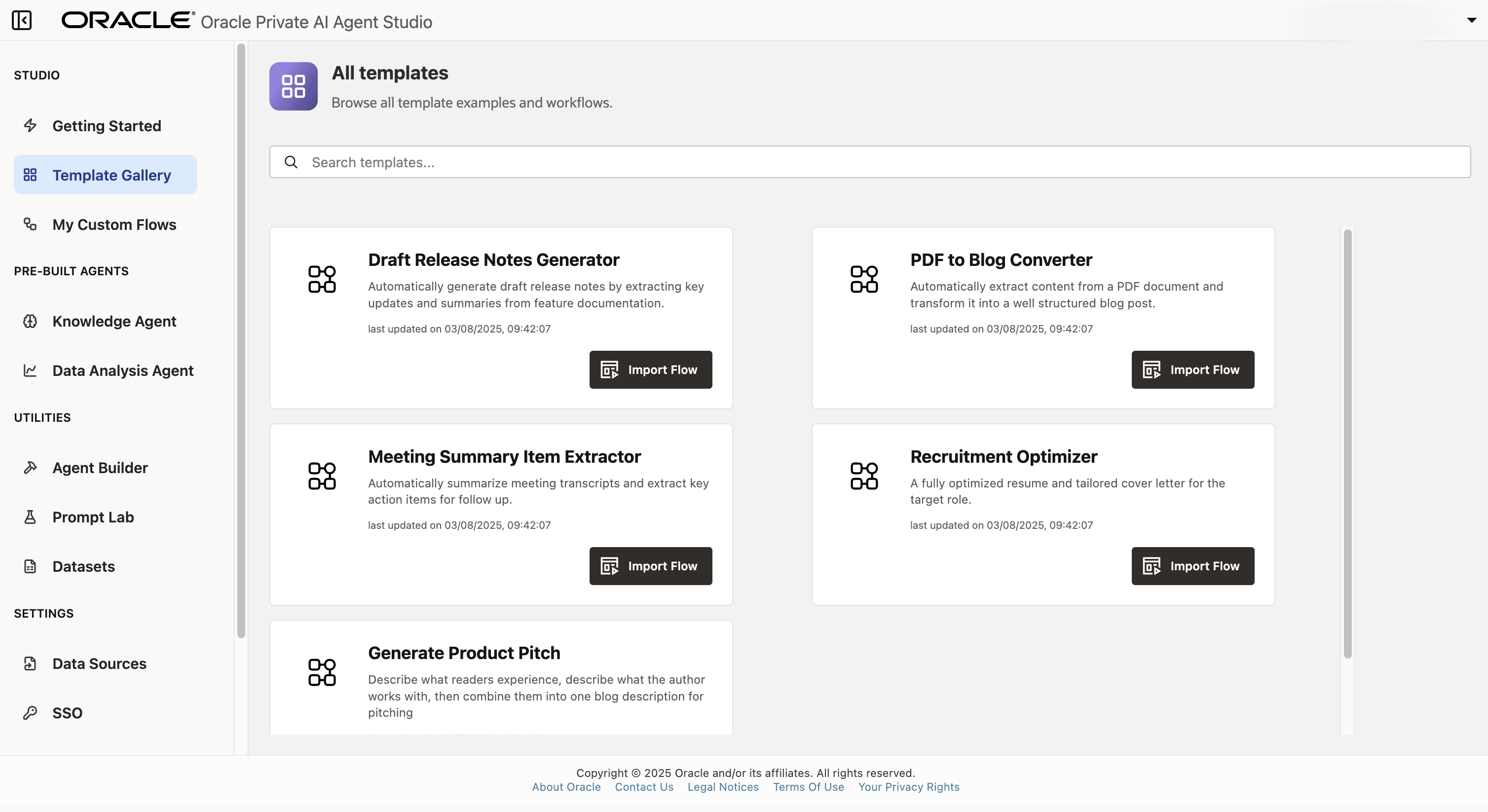
Task: Click the Data Analysis Agent chart icon
Action: tap(30, 370)
